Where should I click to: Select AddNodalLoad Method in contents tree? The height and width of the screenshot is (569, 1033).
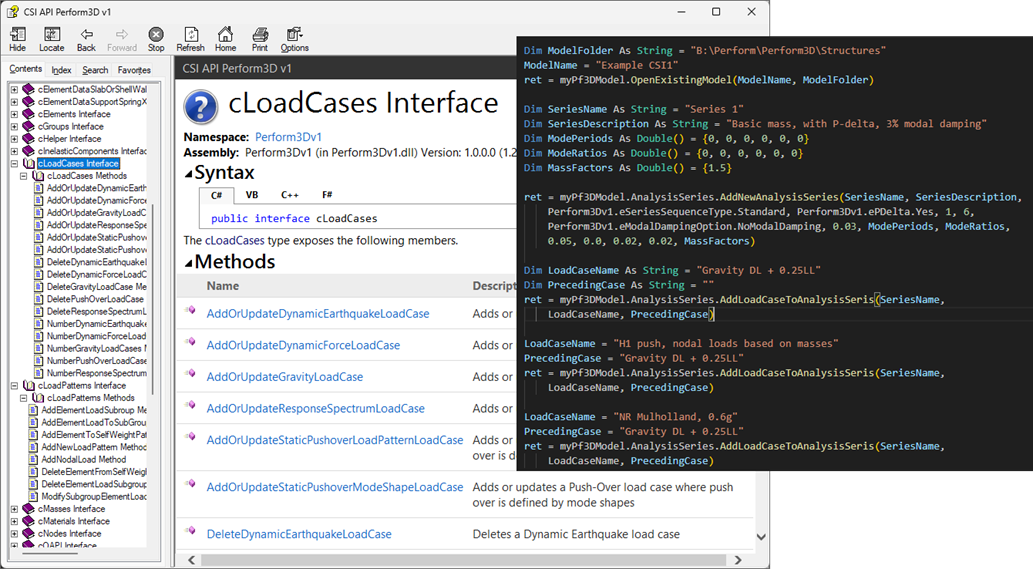click(83, 459)
